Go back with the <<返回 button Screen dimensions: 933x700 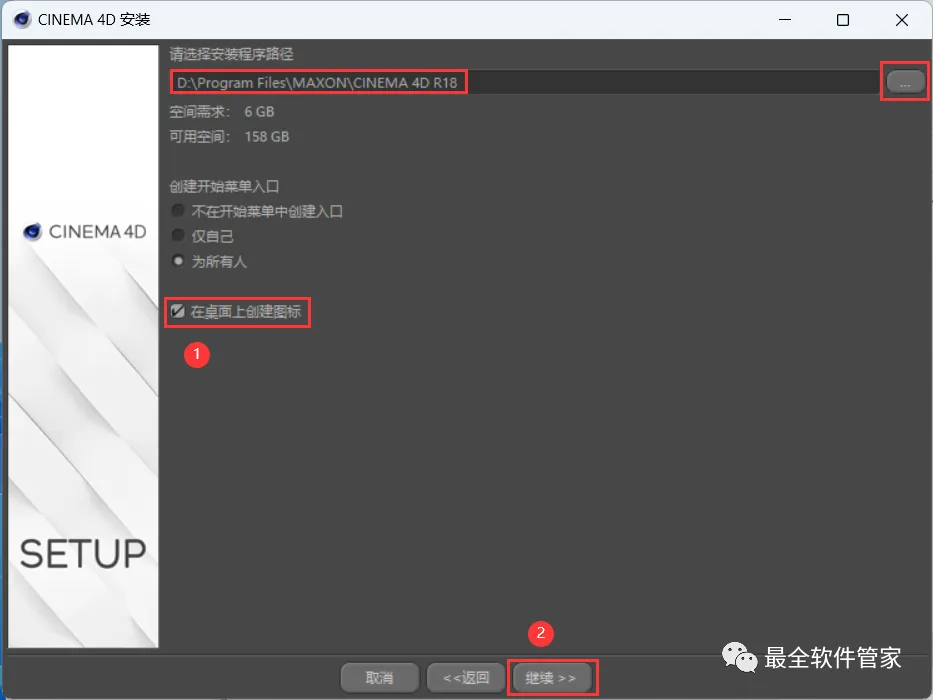(x=466, y=677)
